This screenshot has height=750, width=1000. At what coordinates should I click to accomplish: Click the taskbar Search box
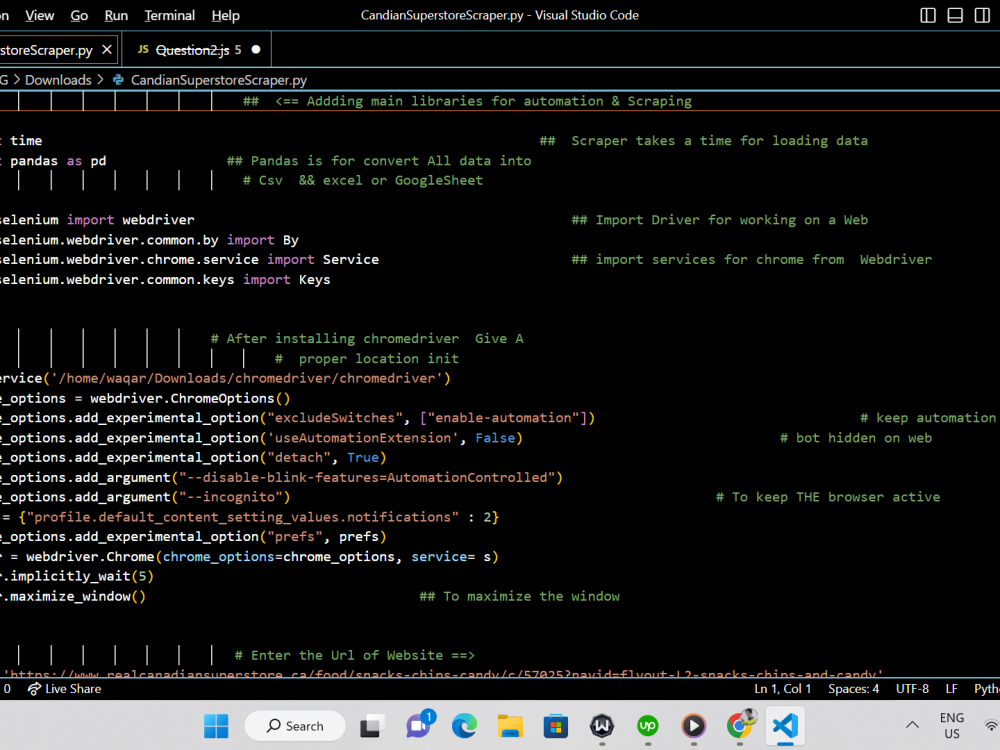click(x=295, y=726)
